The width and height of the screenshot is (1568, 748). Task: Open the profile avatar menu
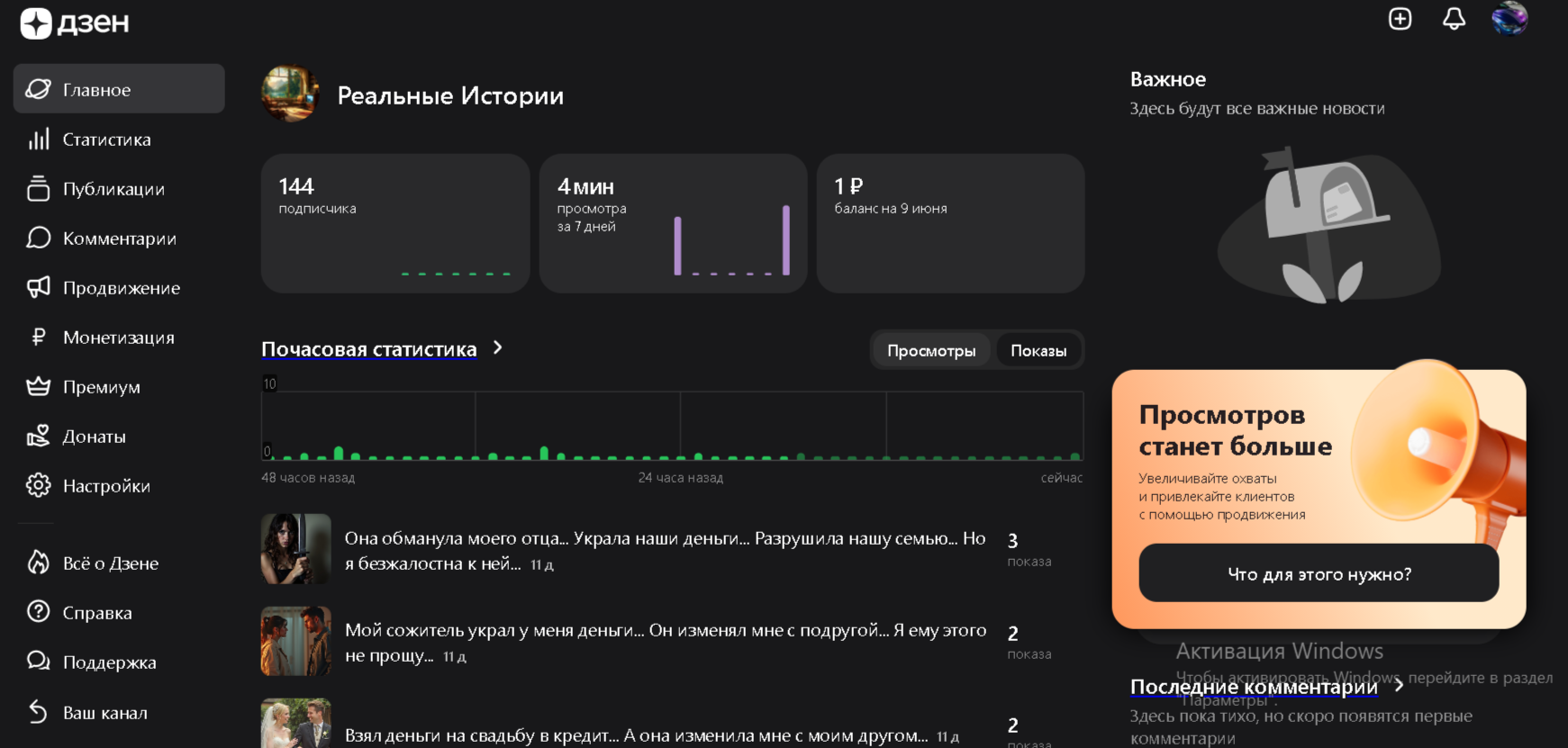pyautogui.click(x=1509, y=19)
